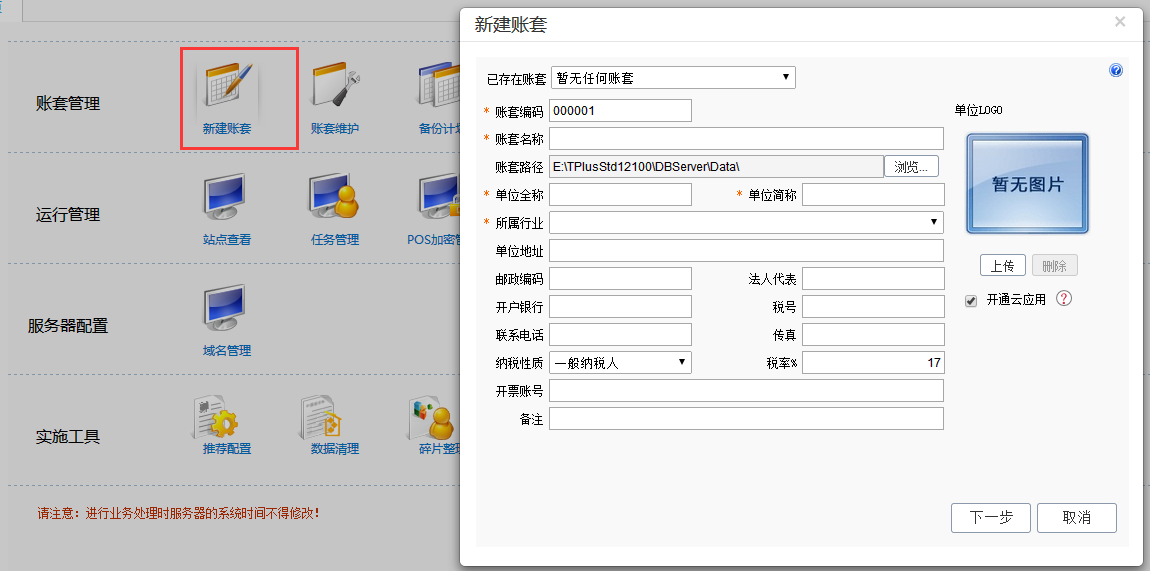This screenshot has height=571, width=1150.
Task: Focus the 税率% input field
Action: [x=872, y=362]
